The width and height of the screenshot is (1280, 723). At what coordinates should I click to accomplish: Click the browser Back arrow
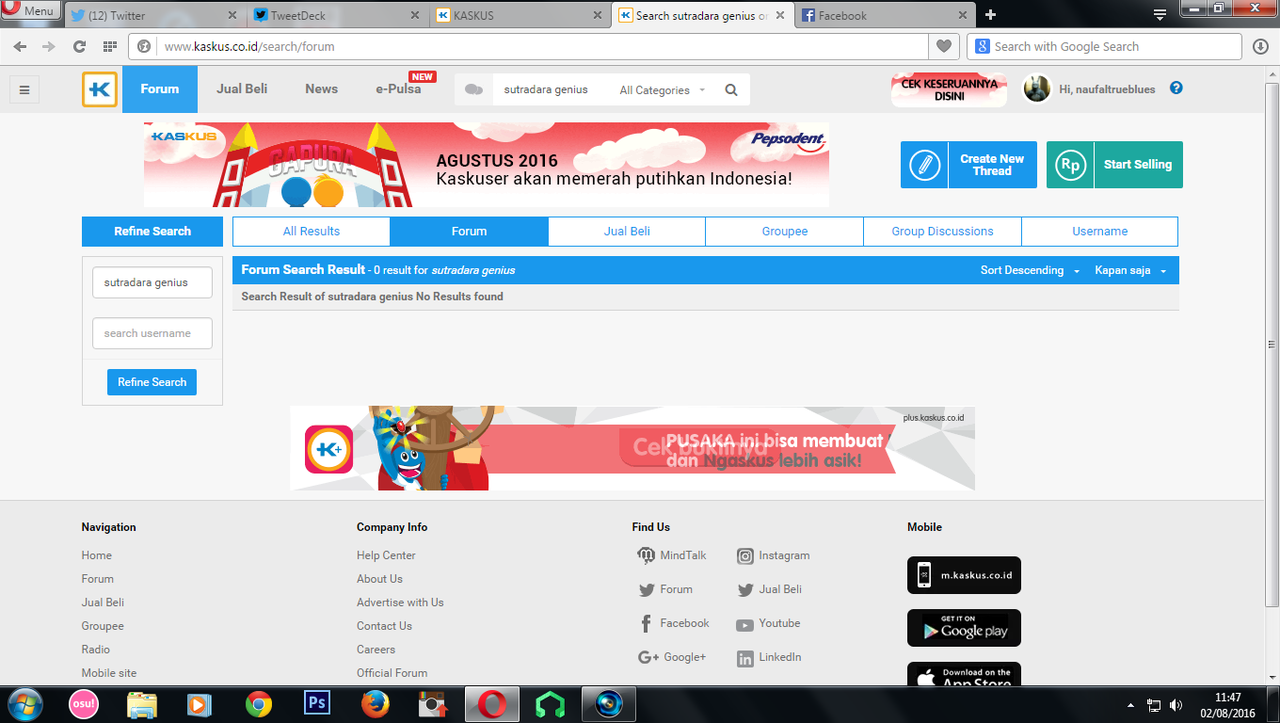coord(20,46)
